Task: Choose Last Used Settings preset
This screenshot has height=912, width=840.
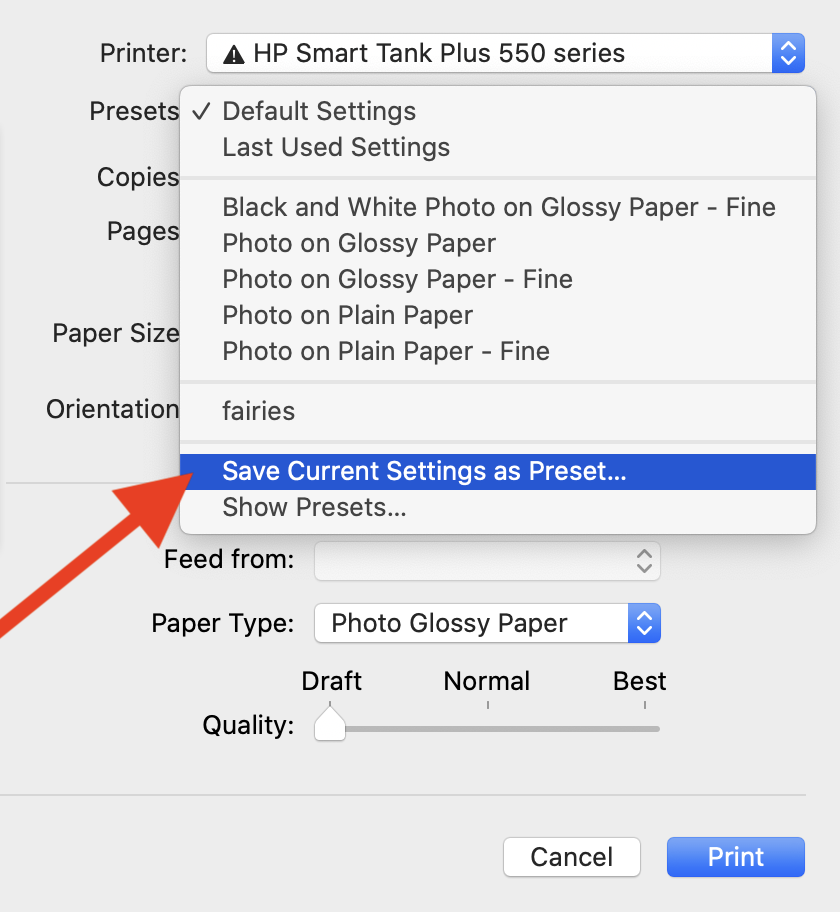Action: coord(336,147)
